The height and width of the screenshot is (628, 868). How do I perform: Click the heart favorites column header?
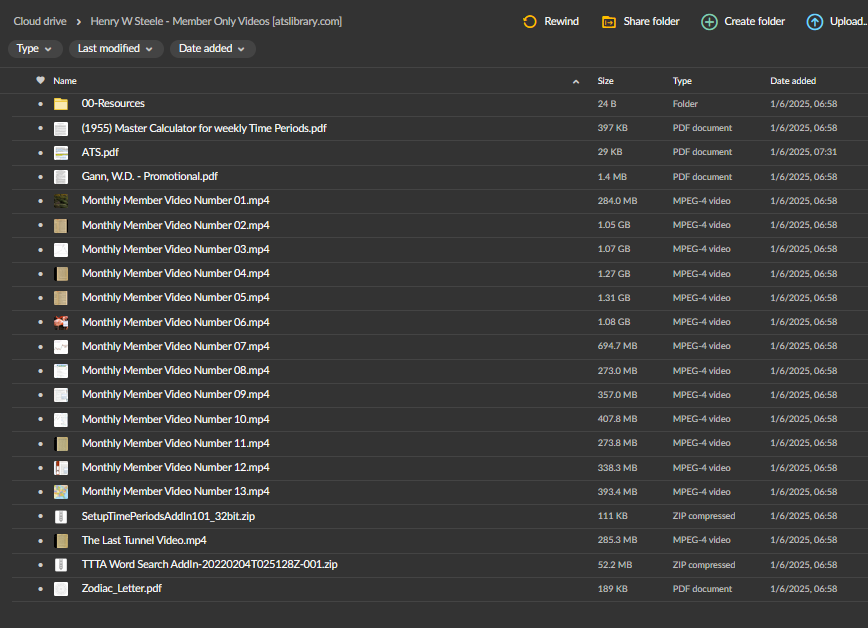(41, 81)
